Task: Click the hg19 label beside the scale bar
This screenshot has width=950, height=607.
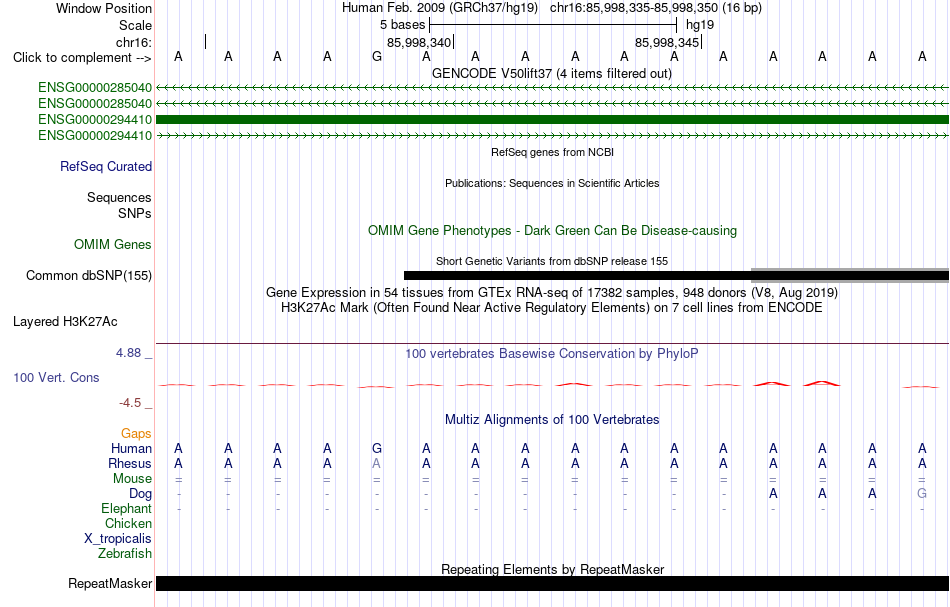Action: click(700, 25)
